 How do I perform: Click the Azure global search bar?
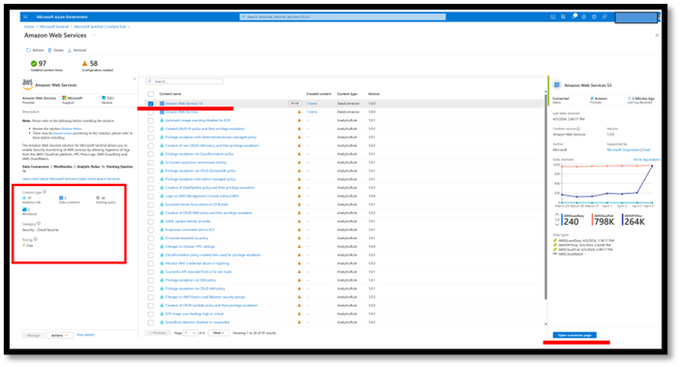pyautogui.click(x=343, y=17)
